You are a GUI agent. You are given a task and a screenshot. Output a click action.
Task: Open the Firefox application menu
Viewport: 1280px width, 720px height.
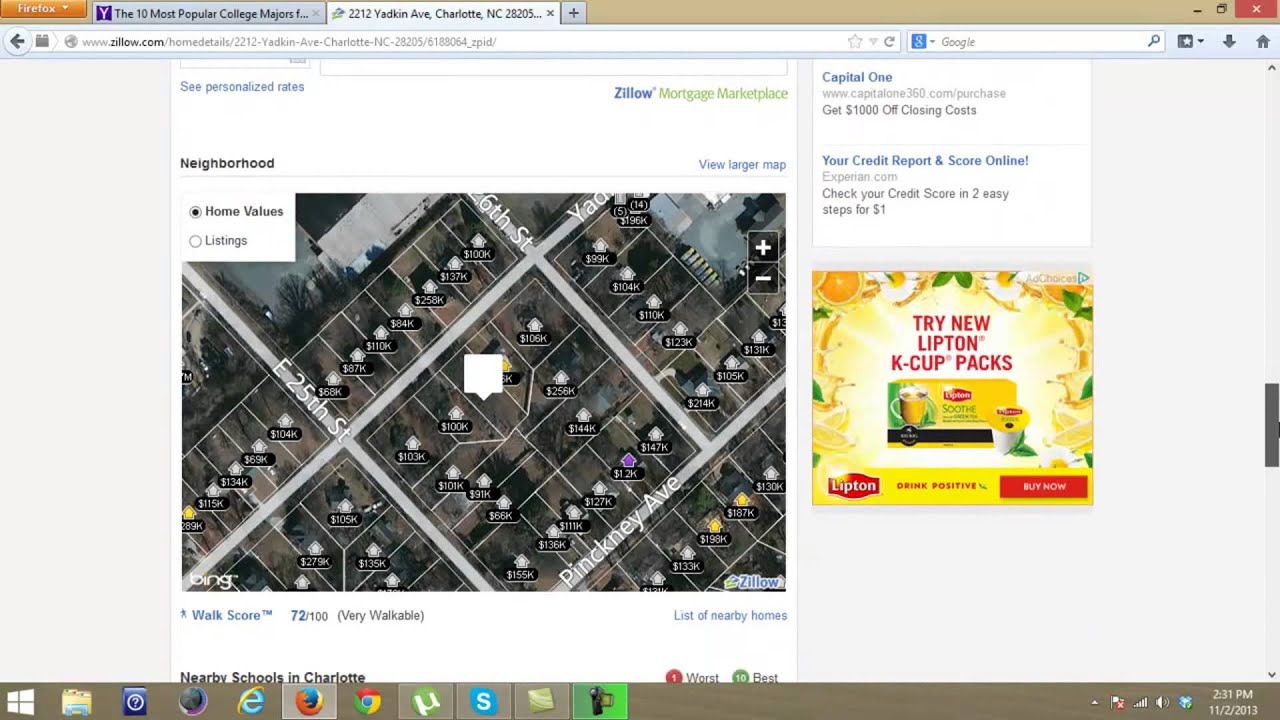pyautogui.click(x=44, y=9)
